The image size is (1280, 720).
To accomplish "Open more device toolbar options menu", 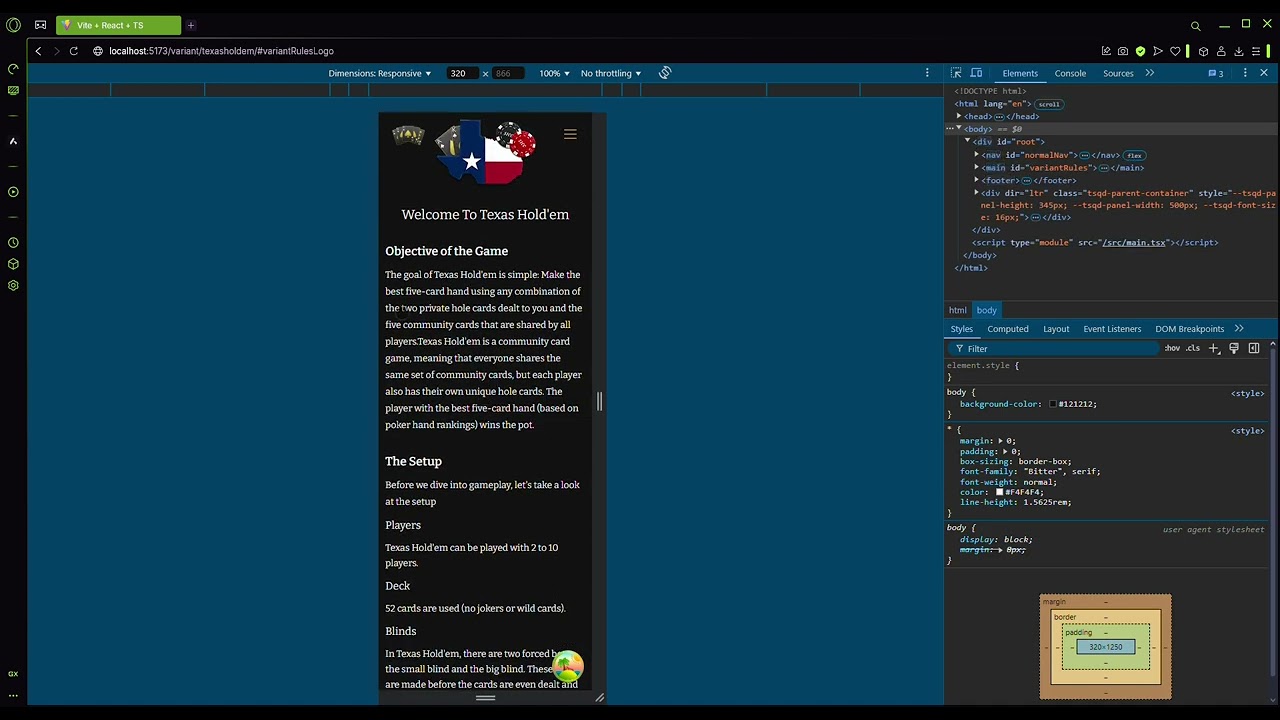I will (927, 73).
